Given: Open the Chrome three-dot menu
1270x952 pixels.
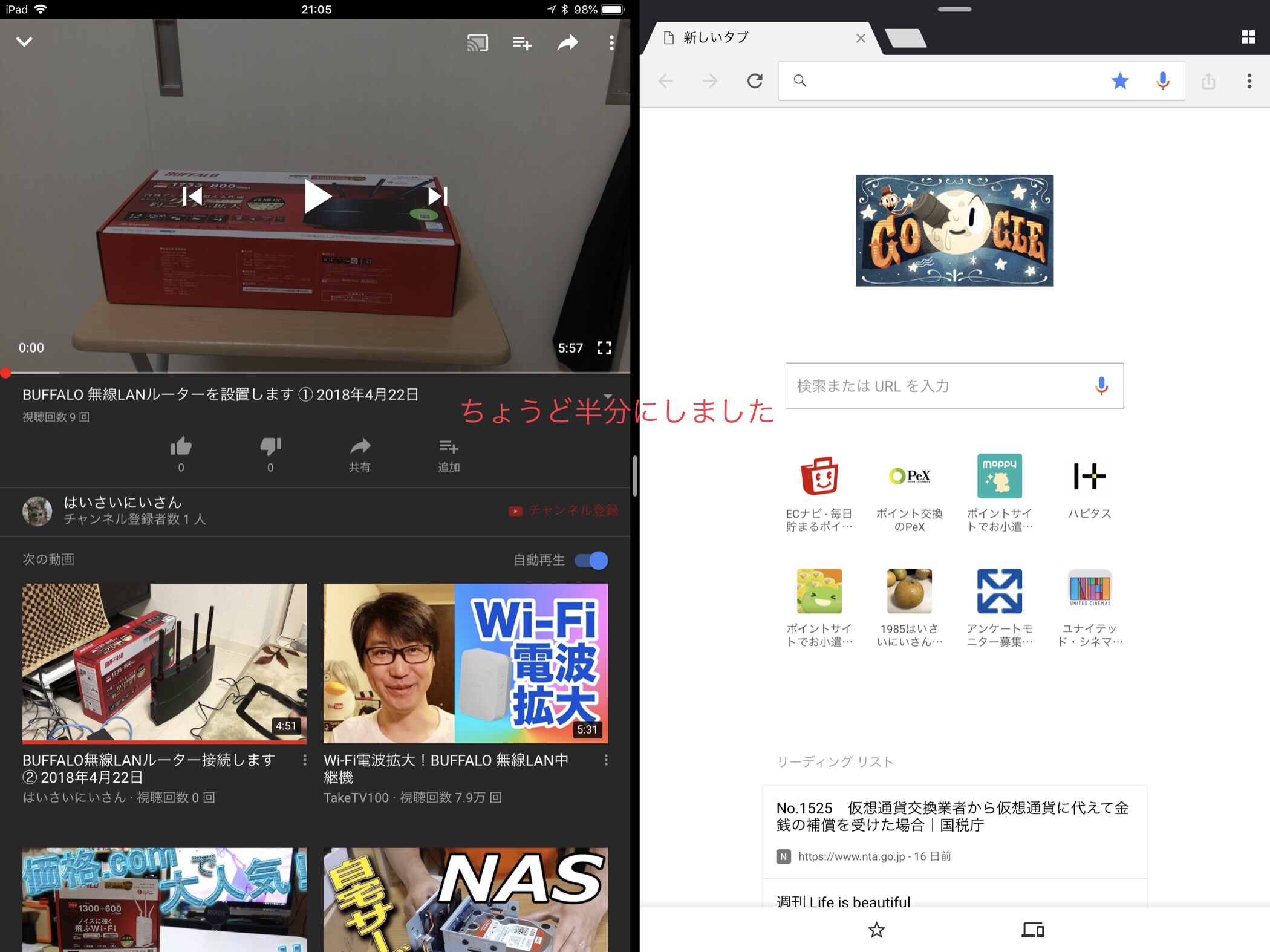Looking at the screenshot, I should (x=1249, y=81).
